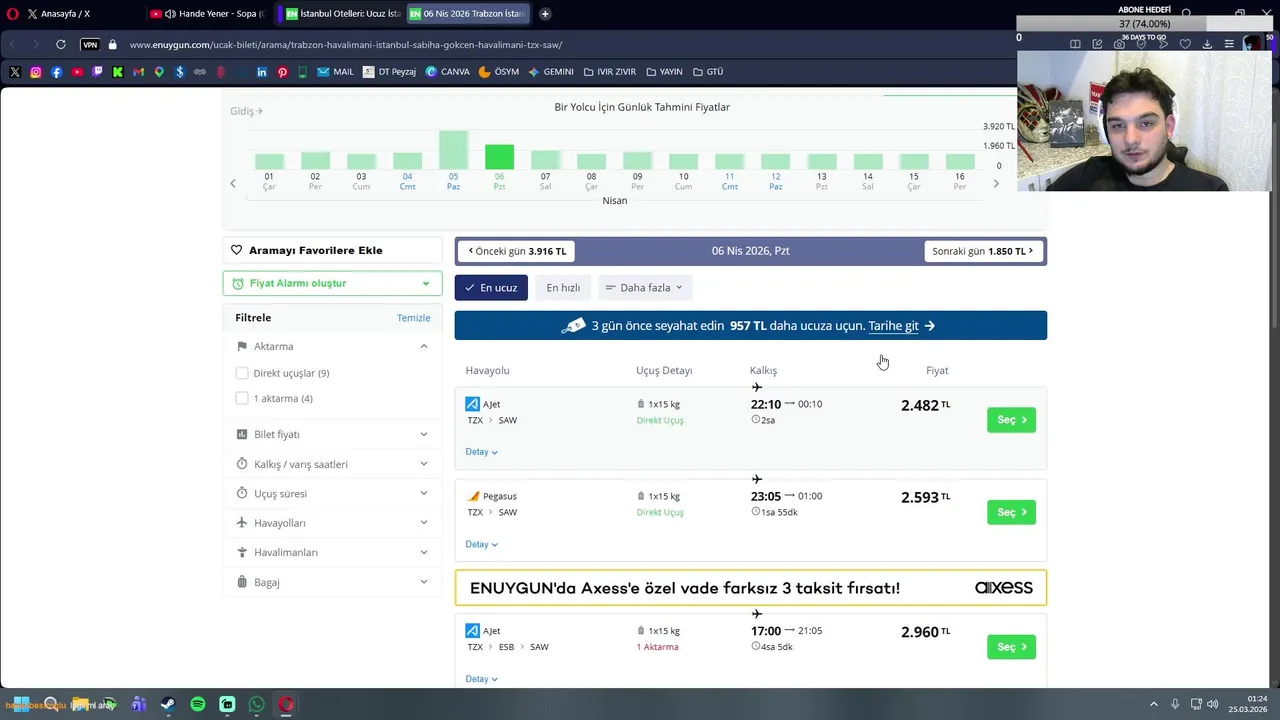Click Seç for the 2.482 TL flight
This screenshot has height=720, width=1280.
1011,420
